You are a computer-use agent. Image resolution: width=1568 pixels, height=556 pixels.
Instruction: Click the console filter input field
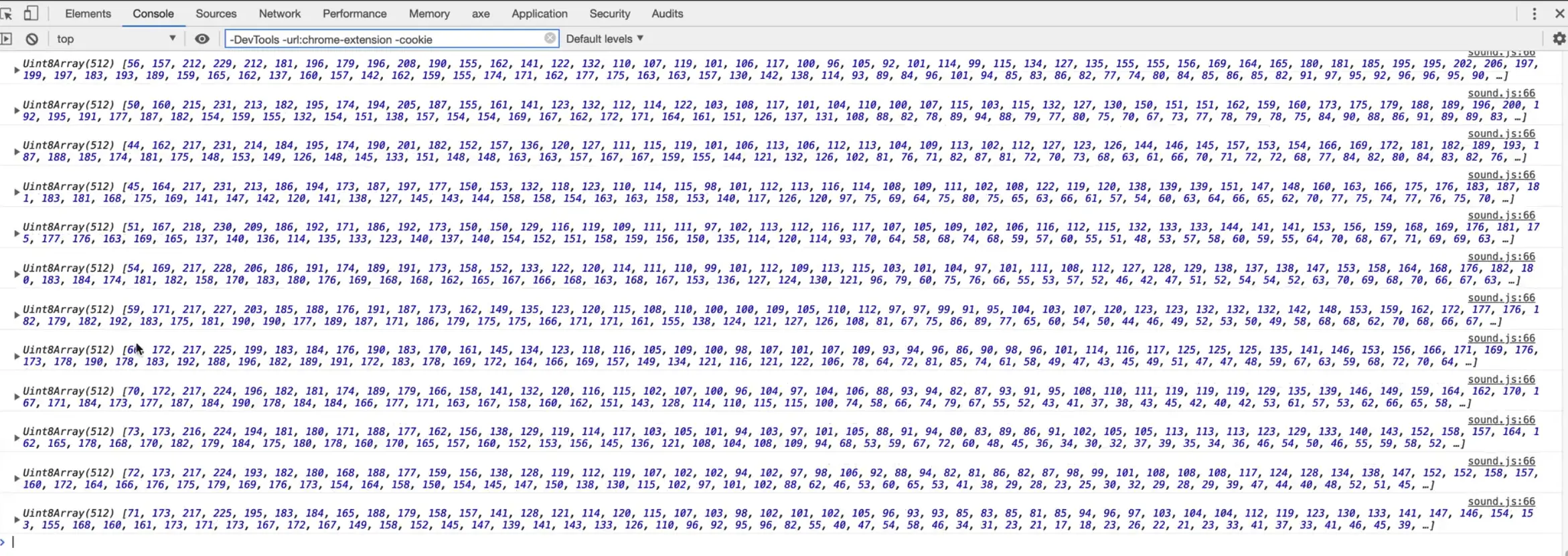(x=385, y=39)
